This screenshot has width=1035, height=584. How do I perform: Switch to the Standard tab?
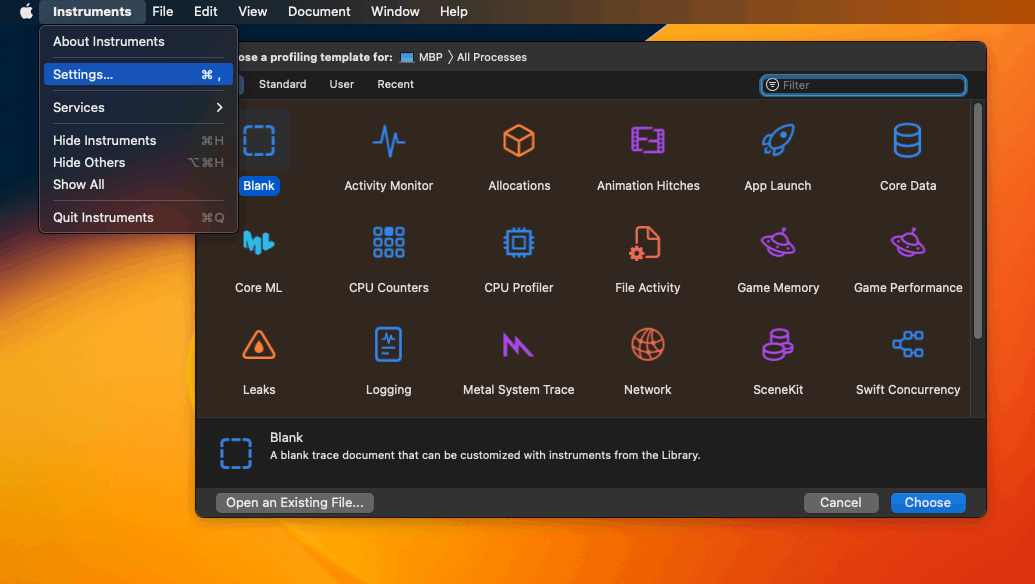[x=283, y=84]
